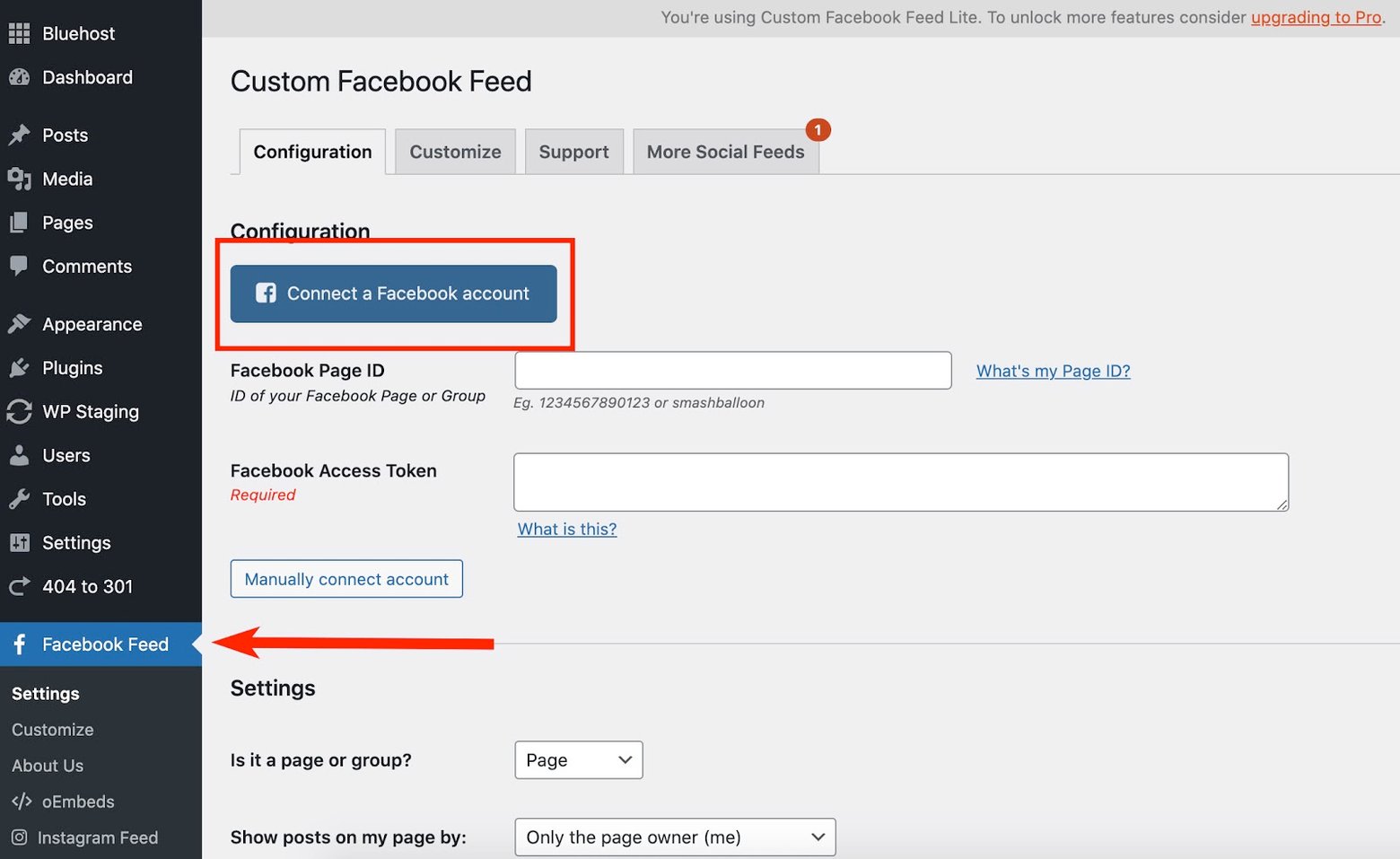Screen dimensions: 1400x859
Task: Switch to the Customize tab
Action: (x=455, y=151)
